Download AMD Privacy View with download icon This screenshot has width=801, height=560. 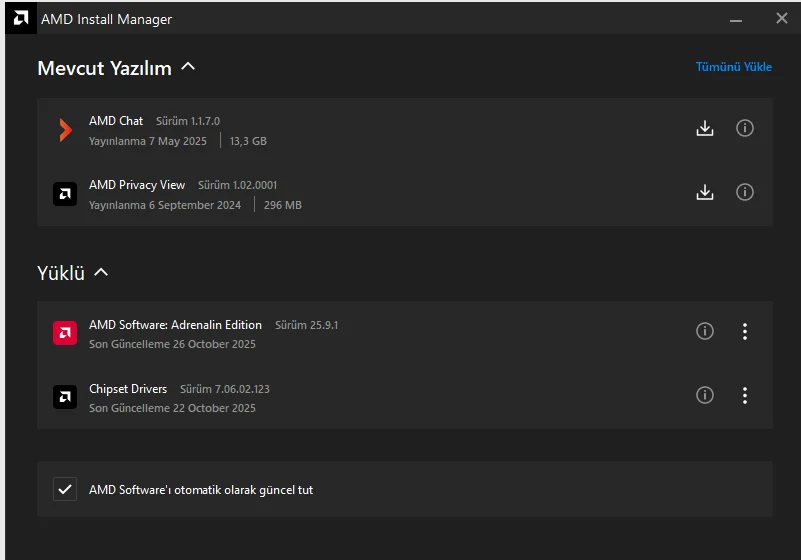pos(705,192)
